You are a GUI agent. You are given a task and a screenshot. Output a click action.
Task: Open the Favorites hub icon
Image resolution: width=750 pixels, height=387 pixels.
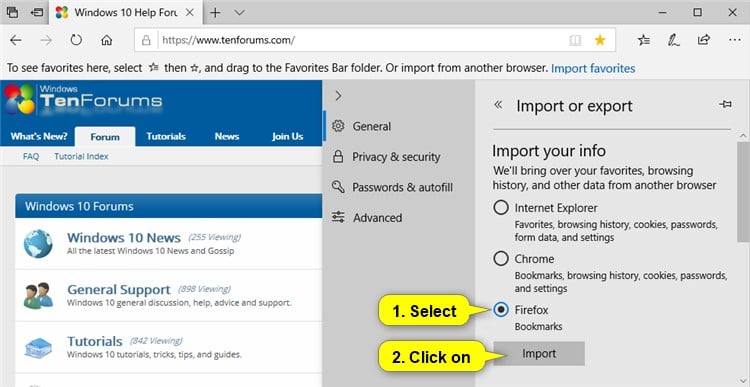pyautogui.click(x=644, y=40)
